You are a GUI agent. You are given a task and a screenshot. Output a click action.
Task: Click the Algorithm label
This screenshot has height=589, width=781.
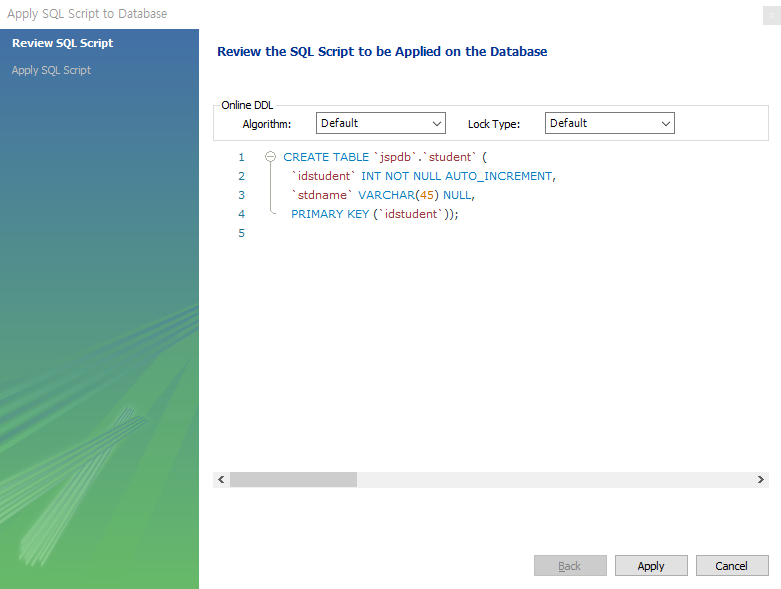[267, 124]
